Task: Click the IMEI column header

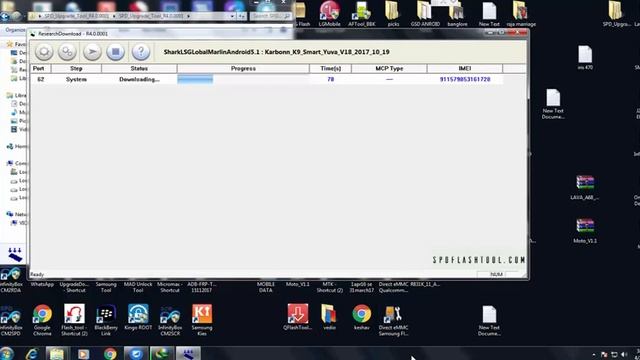Action: click(465, 69)
